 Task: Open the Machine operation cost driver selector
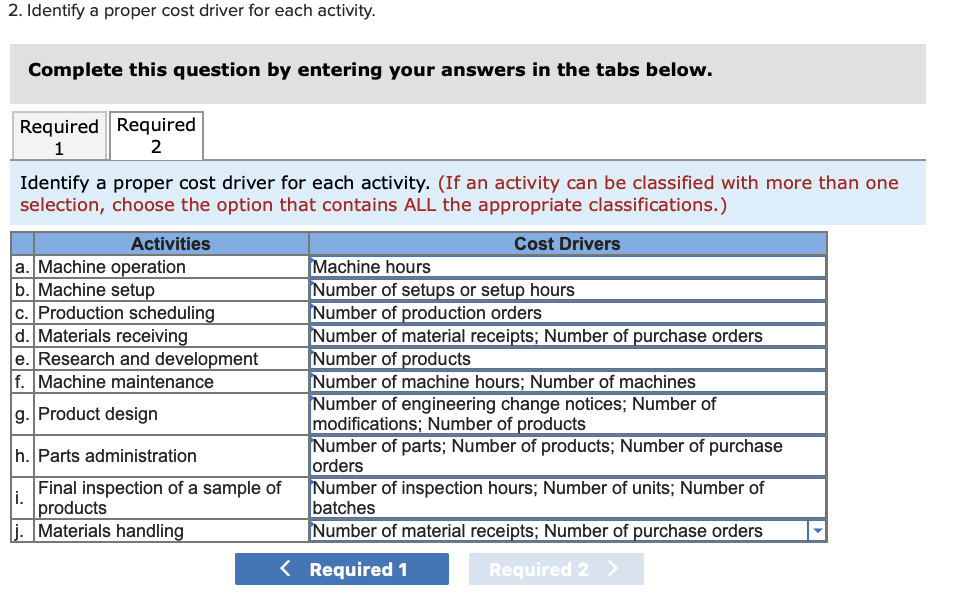(567, 267)
